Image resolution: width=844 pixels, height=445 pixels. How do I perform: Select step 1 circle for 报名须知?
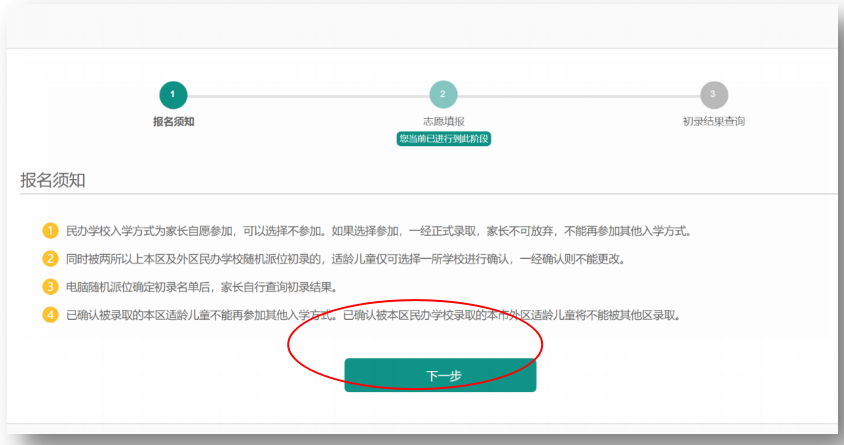(173, 95)
